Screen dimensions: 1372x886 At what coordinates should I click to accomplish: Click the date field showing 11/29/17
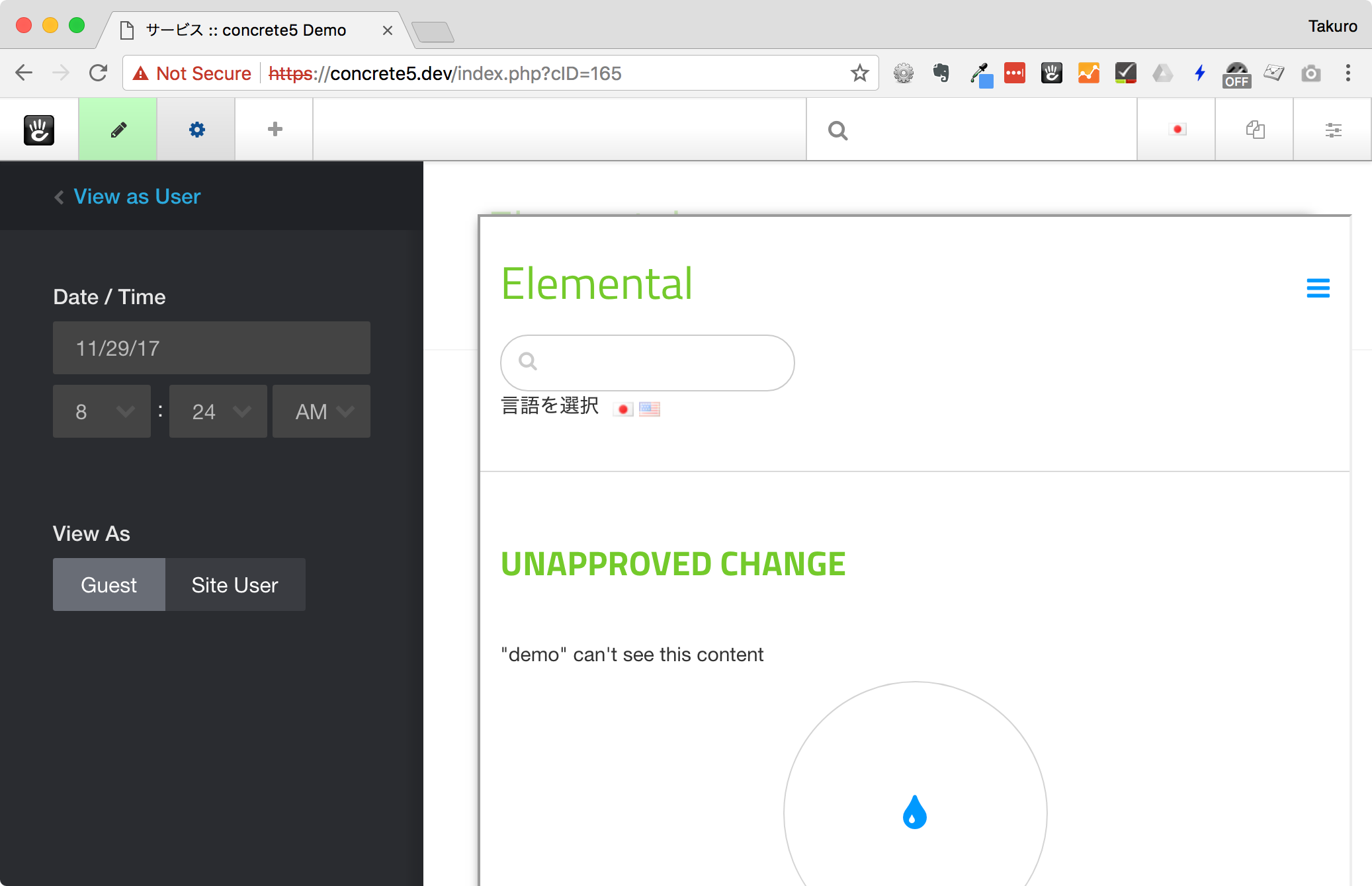[211, 348]
